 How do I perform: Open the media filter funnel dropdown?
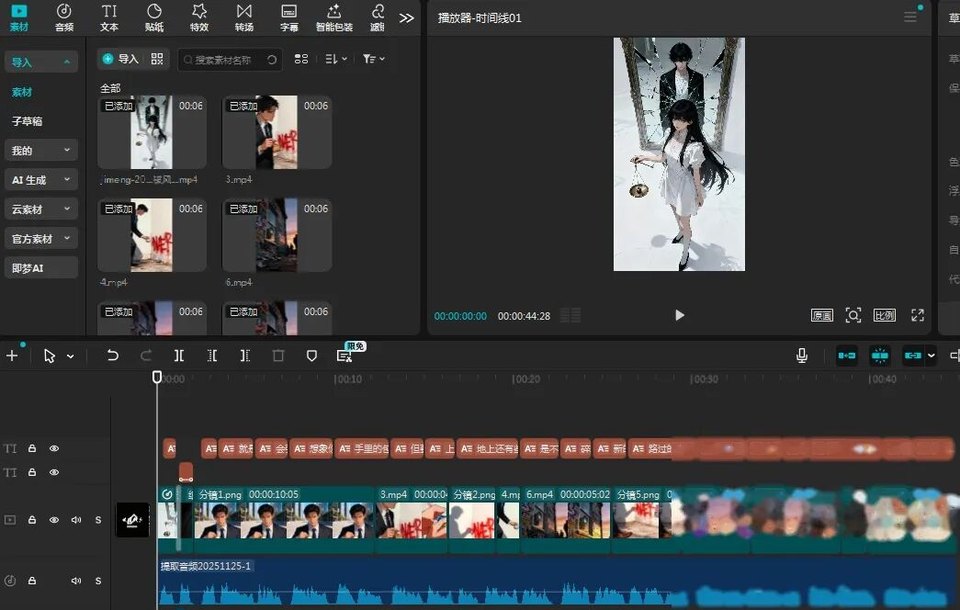(373, 59)
